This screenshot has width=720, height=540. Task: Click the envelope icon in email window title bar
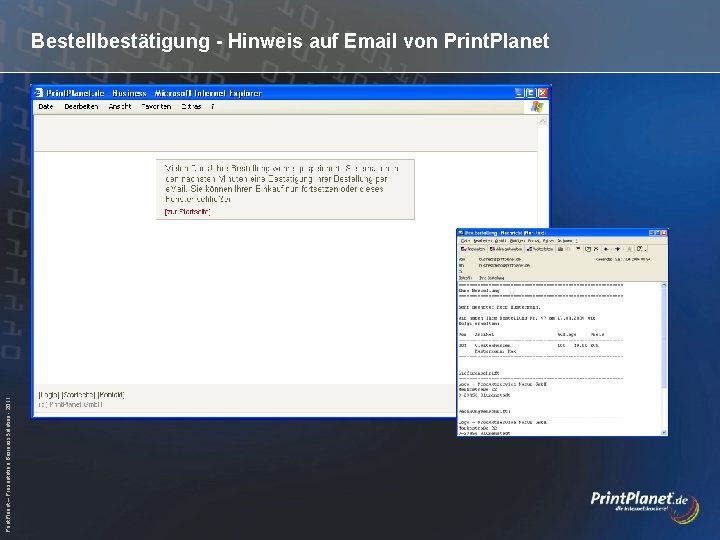[461, 233]
